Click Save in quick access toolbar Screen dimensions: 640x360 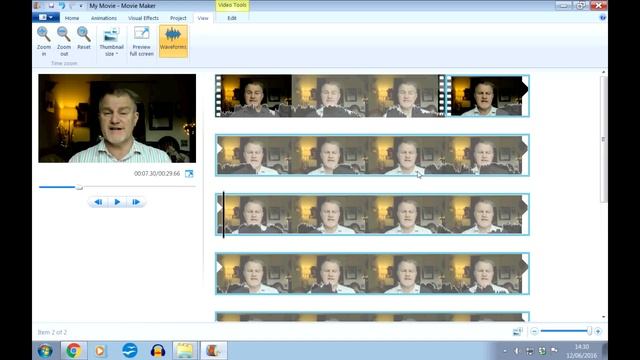point(51,6)
